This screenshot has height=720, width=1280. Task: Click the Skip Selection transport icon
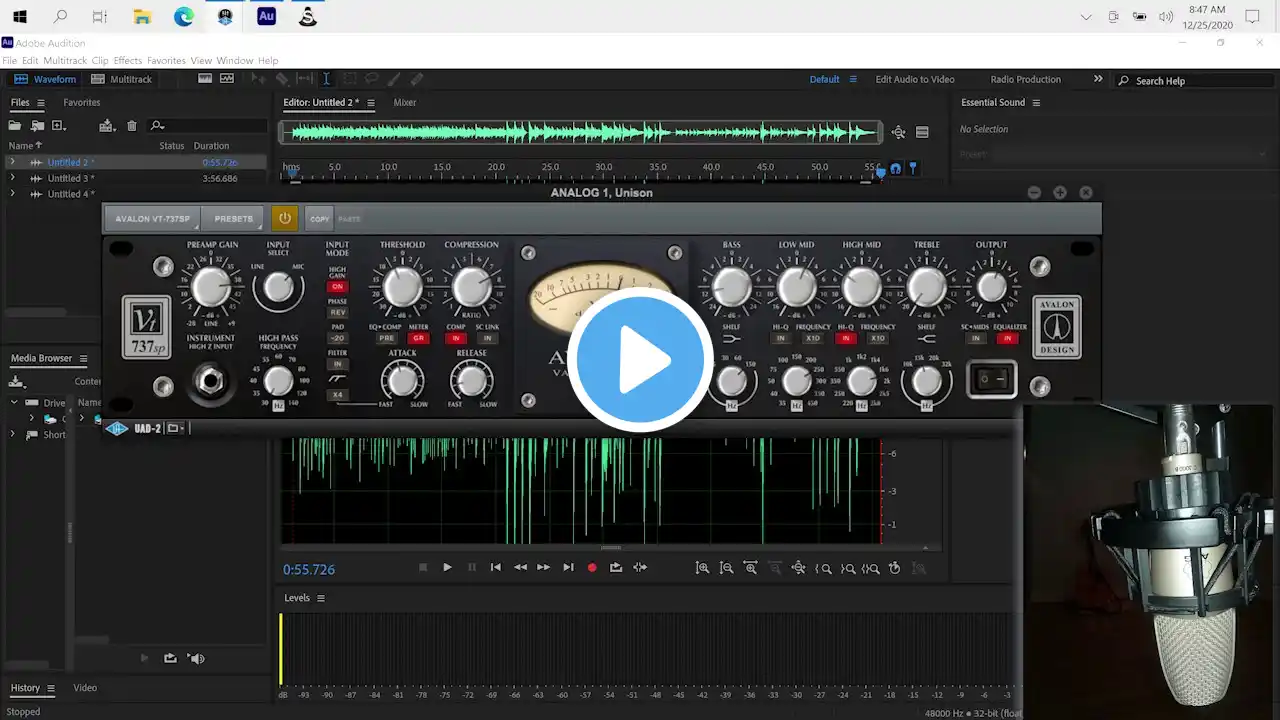point(640,567)
